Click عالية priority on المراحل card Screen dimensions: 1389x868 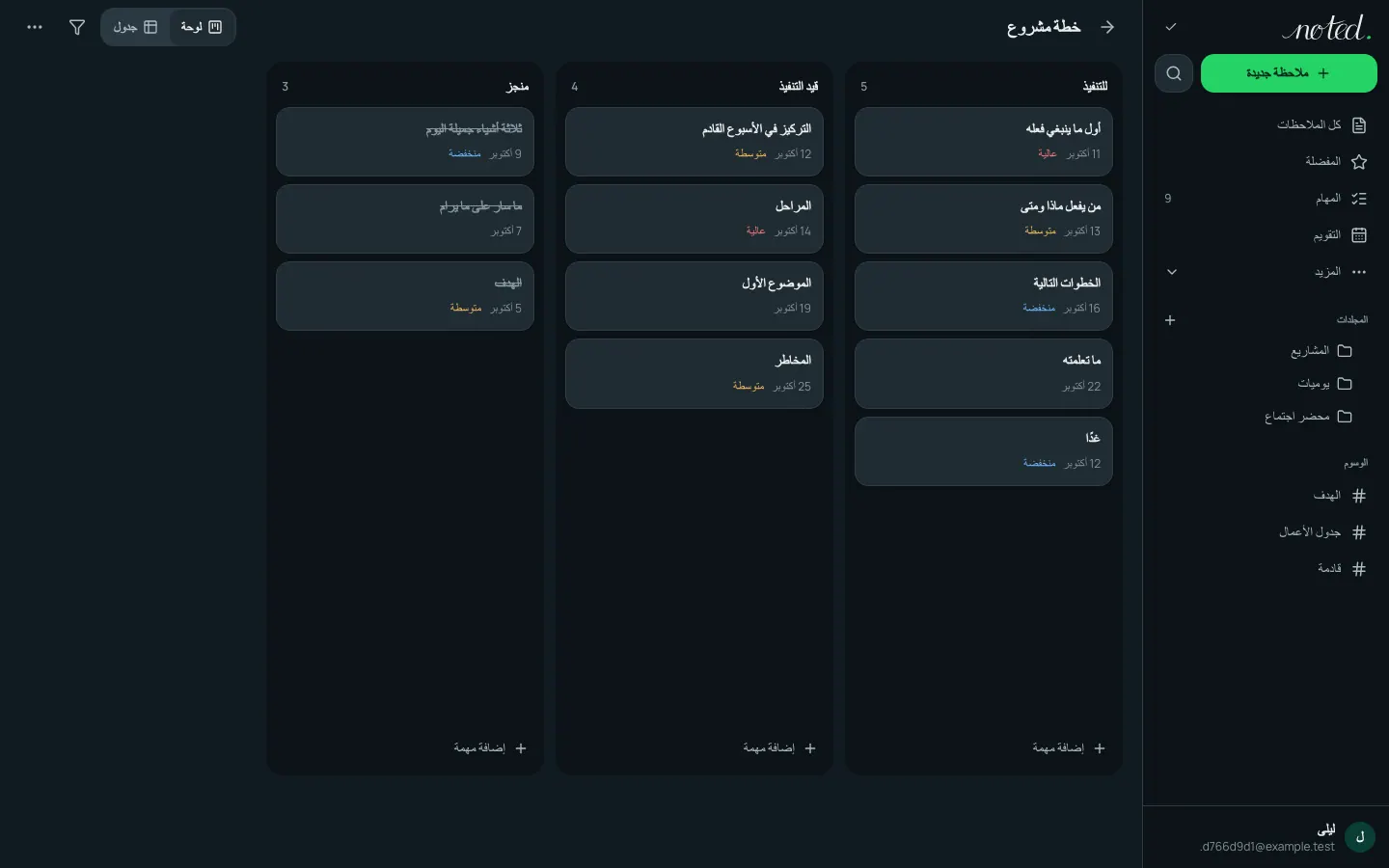(755, 231)
